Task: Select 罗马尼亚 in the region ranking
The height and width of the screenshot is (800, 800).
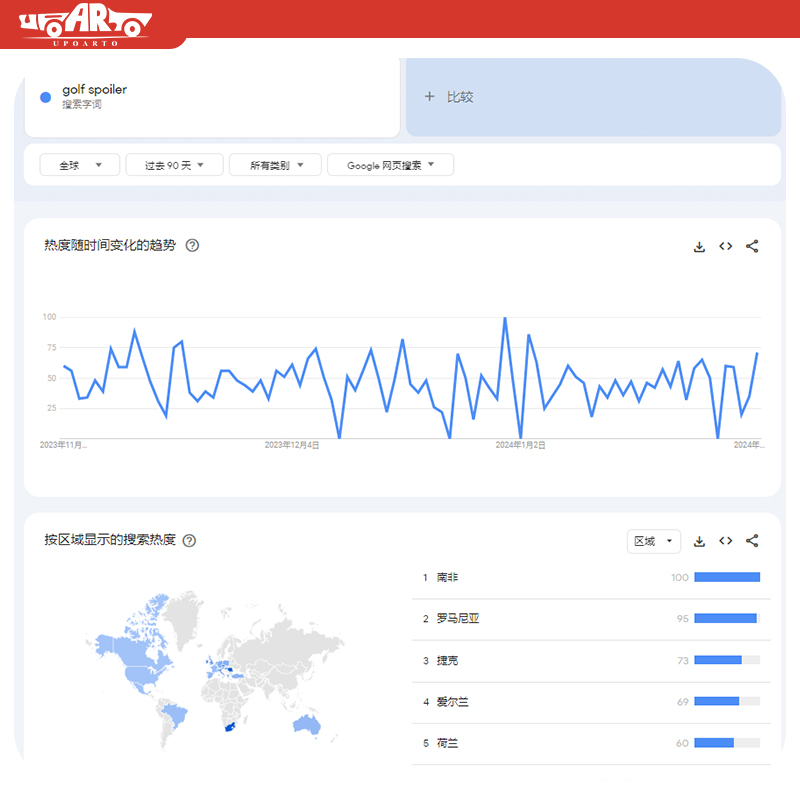Action: 591,619
